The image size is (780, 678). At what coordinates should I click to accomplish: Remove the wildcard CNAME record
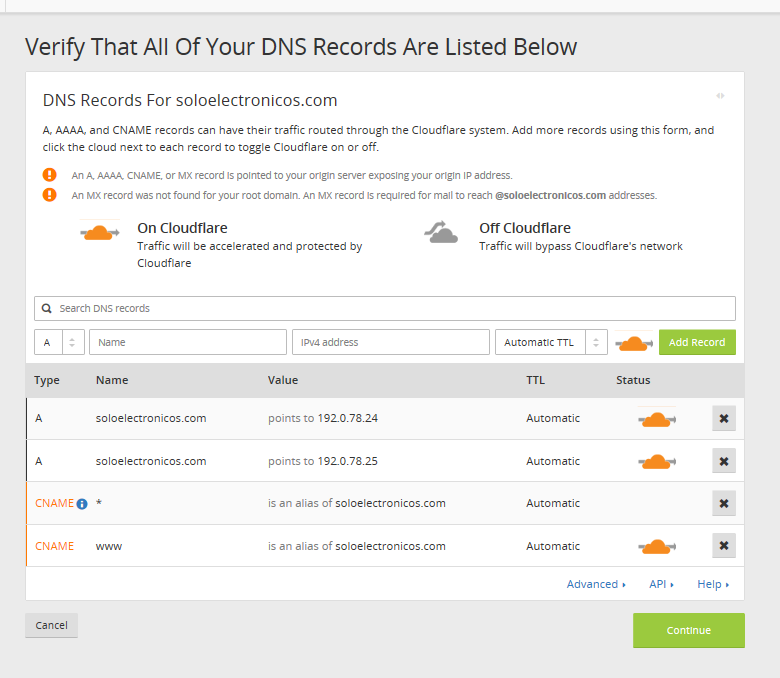724,503
